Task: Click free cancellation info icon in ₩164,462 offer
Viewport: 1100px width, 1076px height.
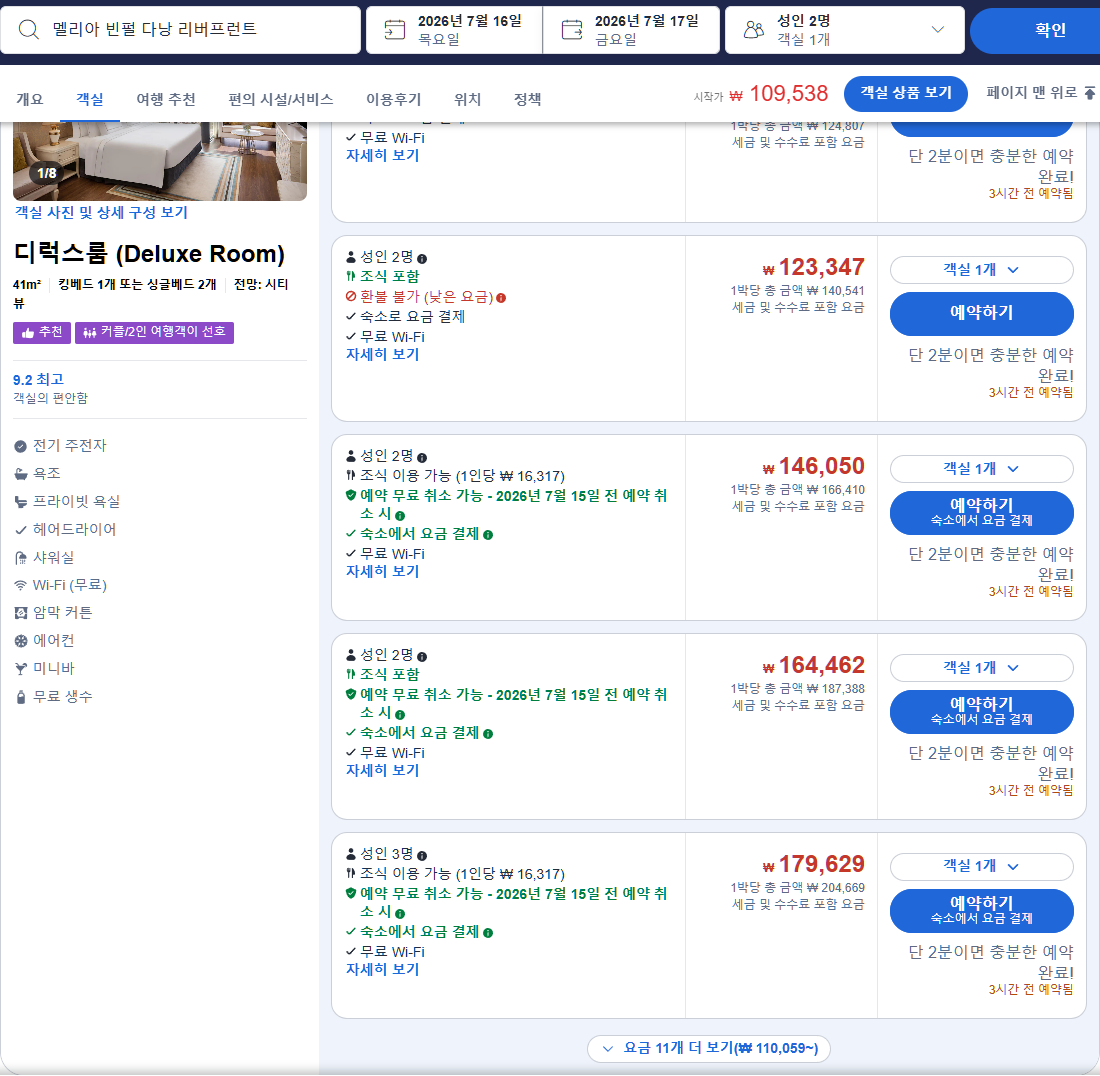Action: coord(400,715)
